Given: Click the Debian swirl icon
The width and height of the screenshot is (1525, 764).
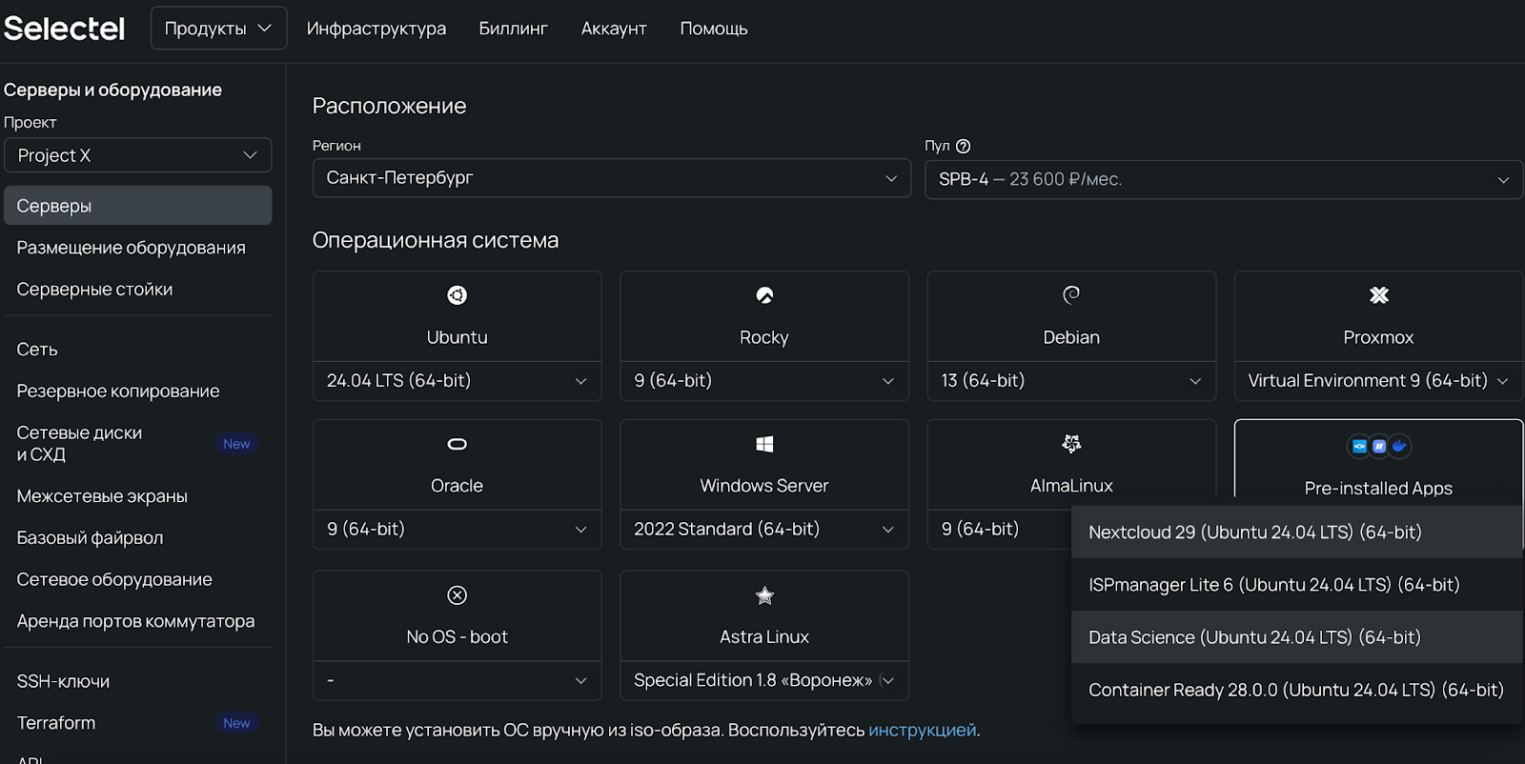Looking at the screenshot, I should tap(1071, 295).
